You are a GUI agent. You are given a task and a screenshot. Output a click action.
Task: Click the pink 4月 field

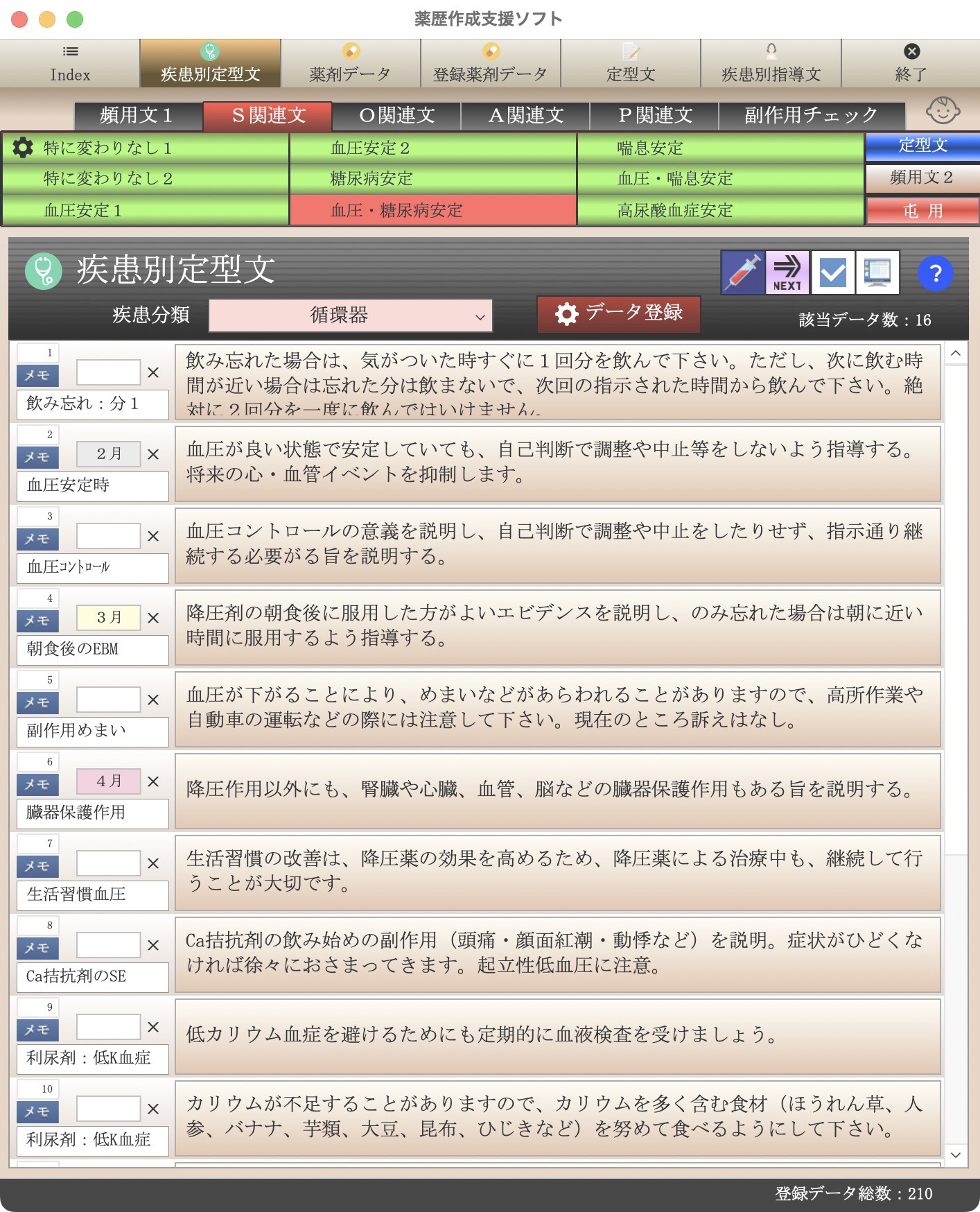tap(108, 781)
